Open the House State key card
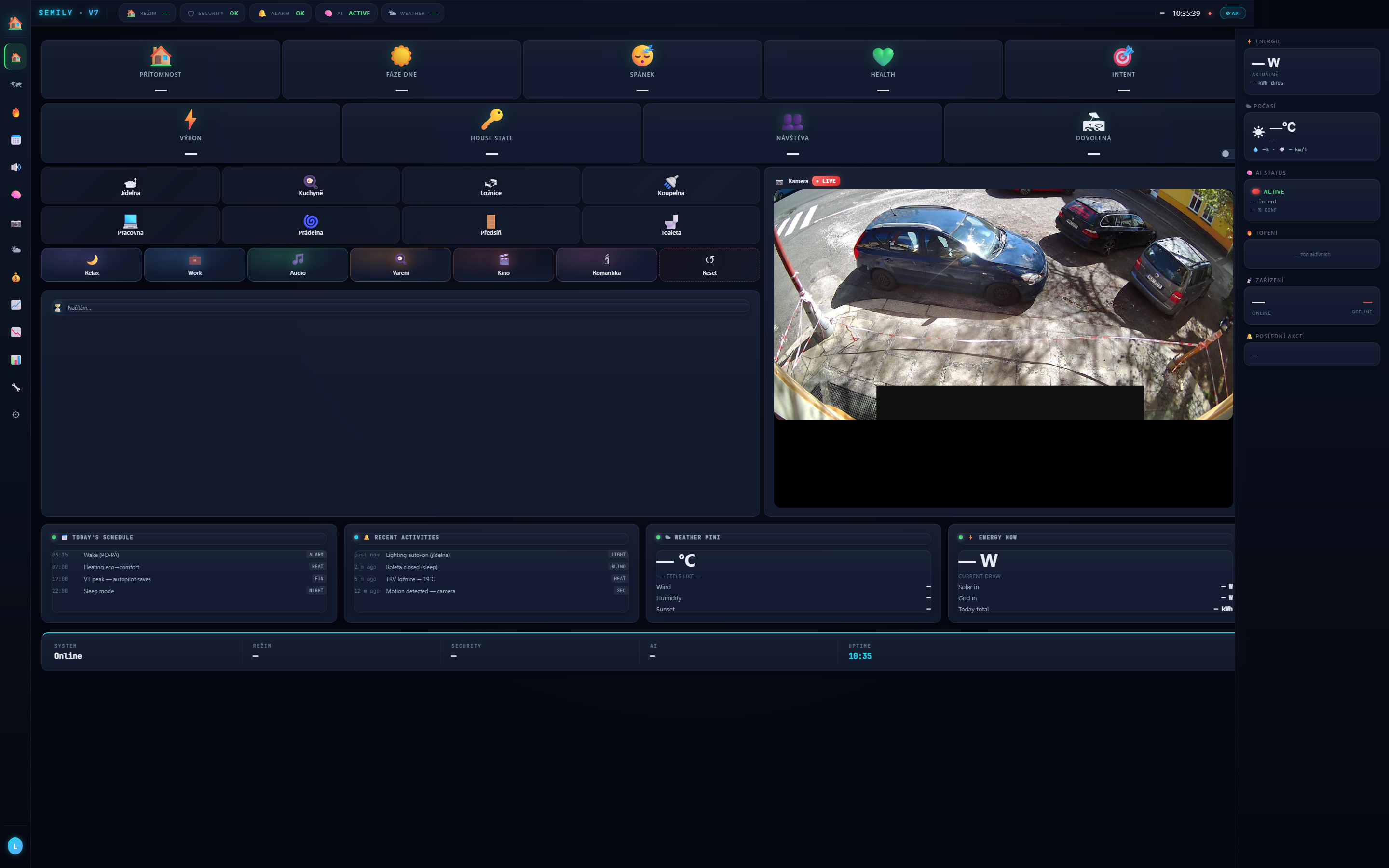 point(491,133)
